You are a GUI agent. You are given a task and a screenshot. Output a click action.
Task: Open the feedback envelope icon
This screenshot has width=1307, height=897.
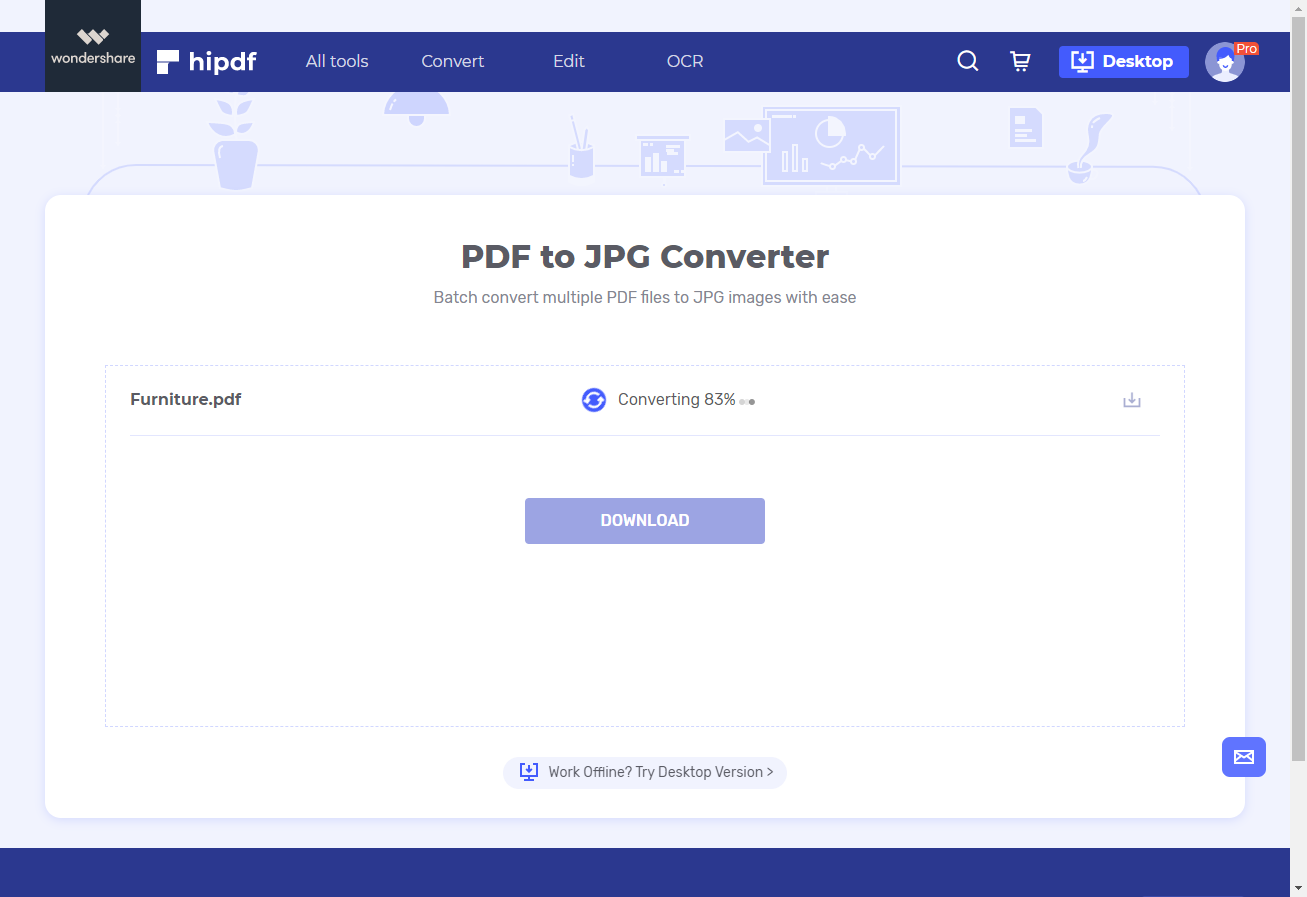click(1243, 757)
